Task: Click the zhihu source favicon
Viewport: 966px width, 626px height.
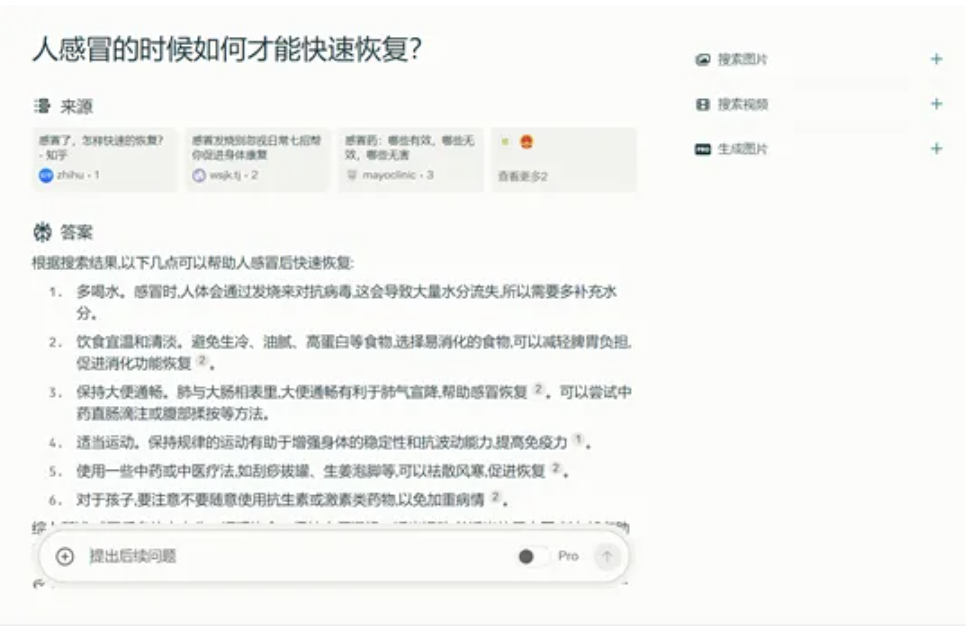Action: point(46,175)
